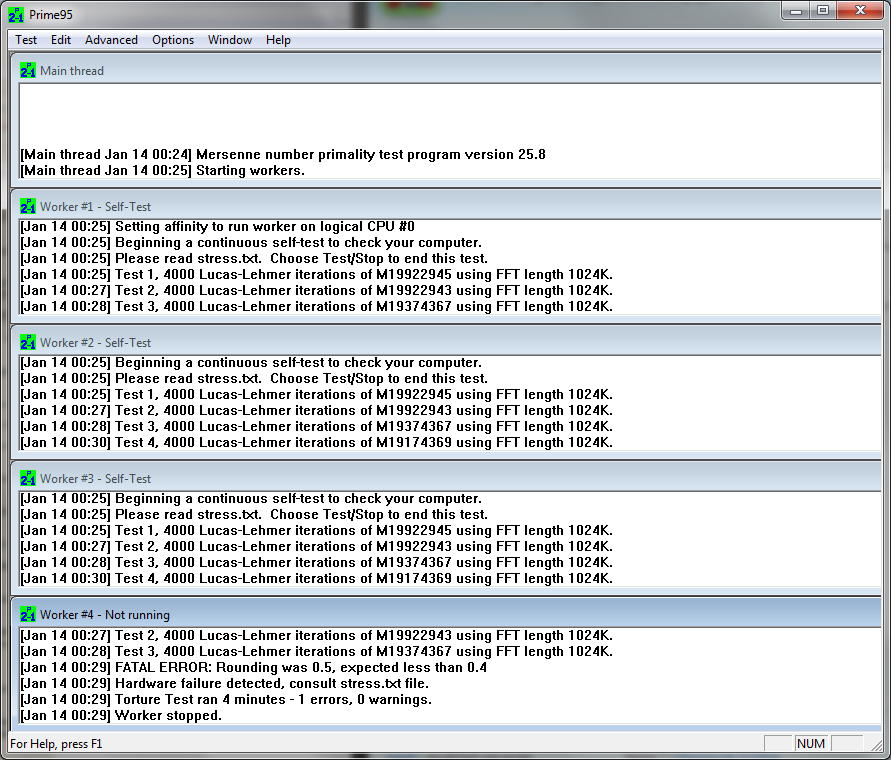Click the 'Starting workers.' log line

pos(163,171)
